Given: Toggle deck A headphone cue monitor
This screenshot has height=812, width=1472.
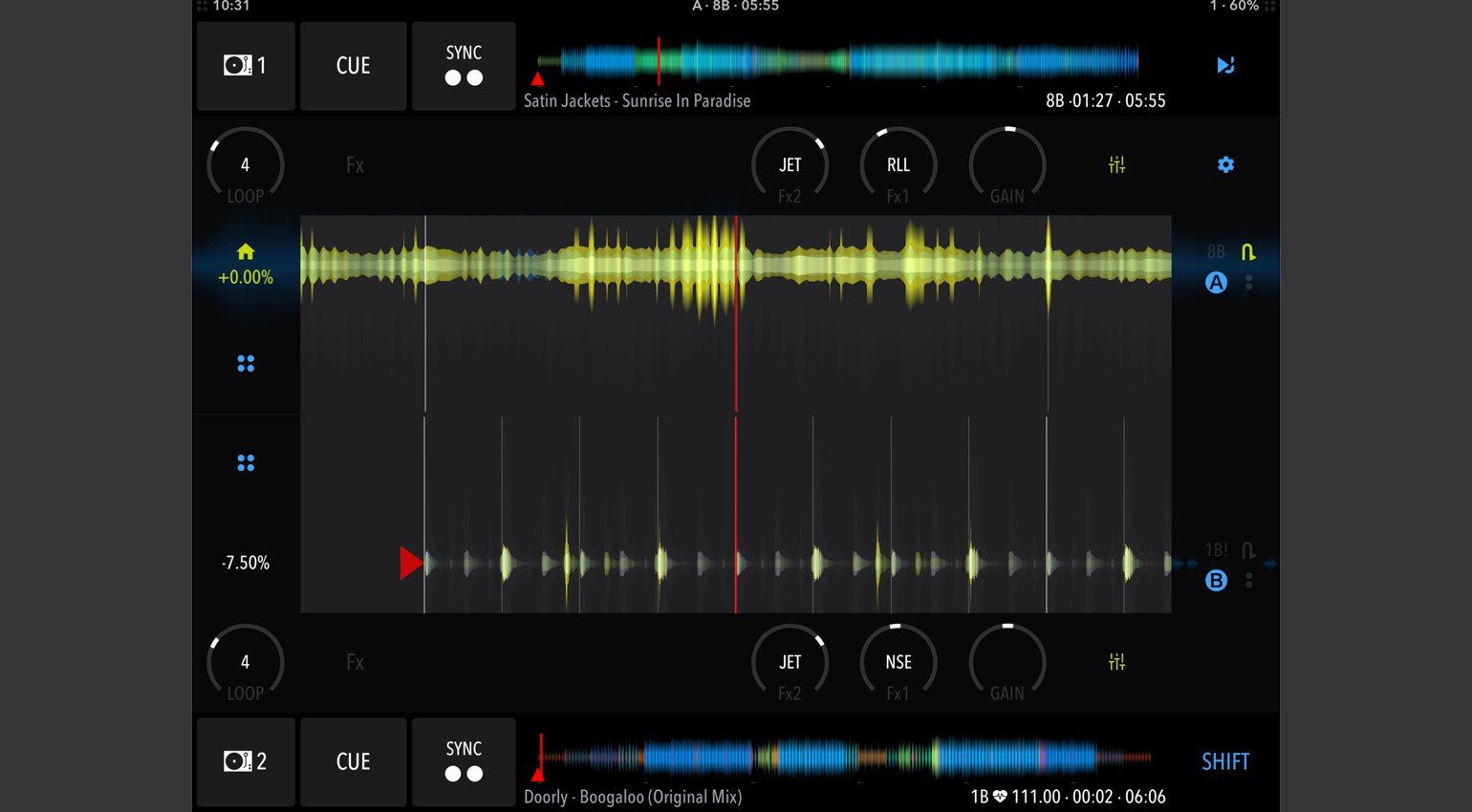Looking at the screenshot, I should tap(1248, 252).
